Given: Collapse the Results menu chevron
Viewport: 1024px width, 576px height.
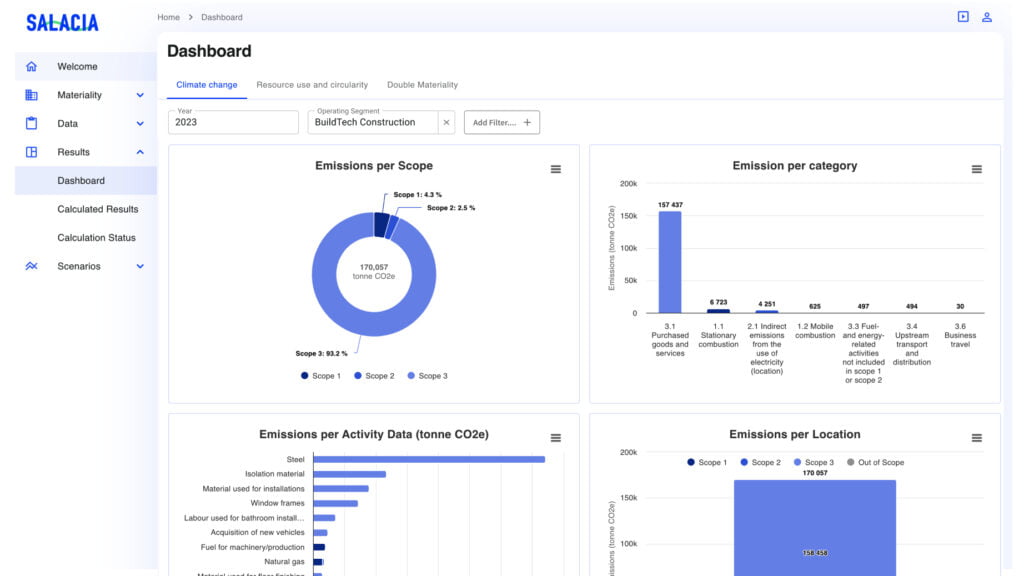Looking at the screenshot, I should 140,153.
